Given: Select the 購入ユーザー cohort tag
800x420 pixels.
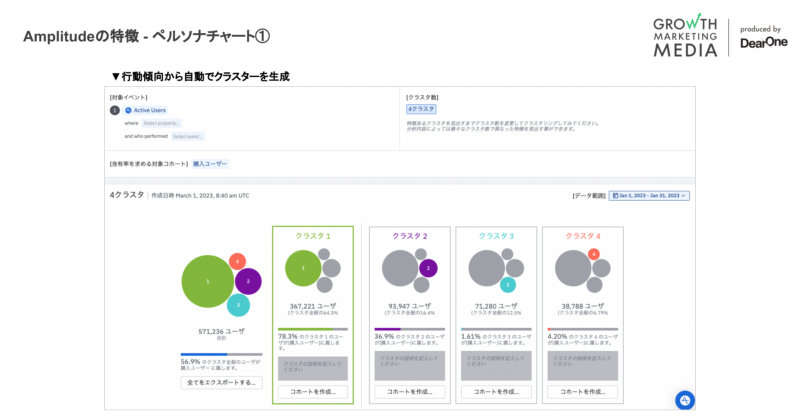Looking at the screenshot, I should pos(210,164).
